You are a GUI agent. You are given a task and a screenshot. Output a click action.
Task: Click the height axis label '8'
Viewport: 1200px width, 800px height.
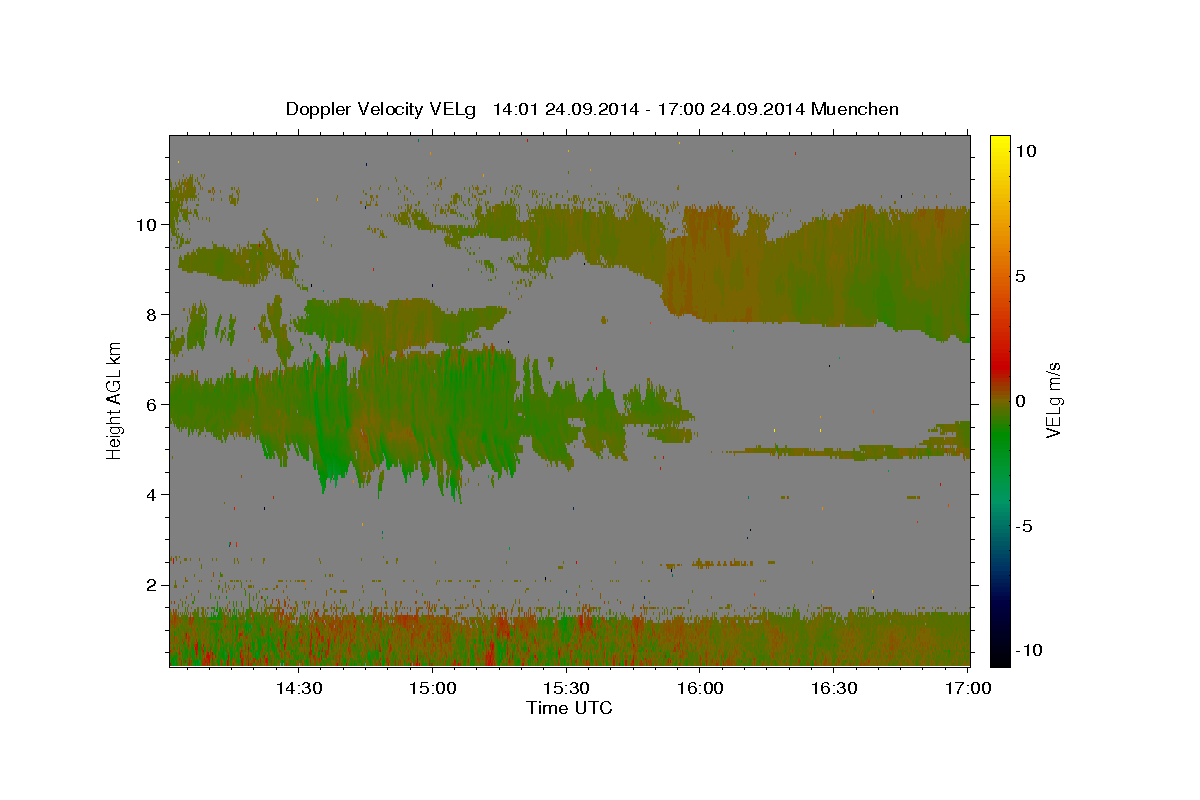pos(151,315)
